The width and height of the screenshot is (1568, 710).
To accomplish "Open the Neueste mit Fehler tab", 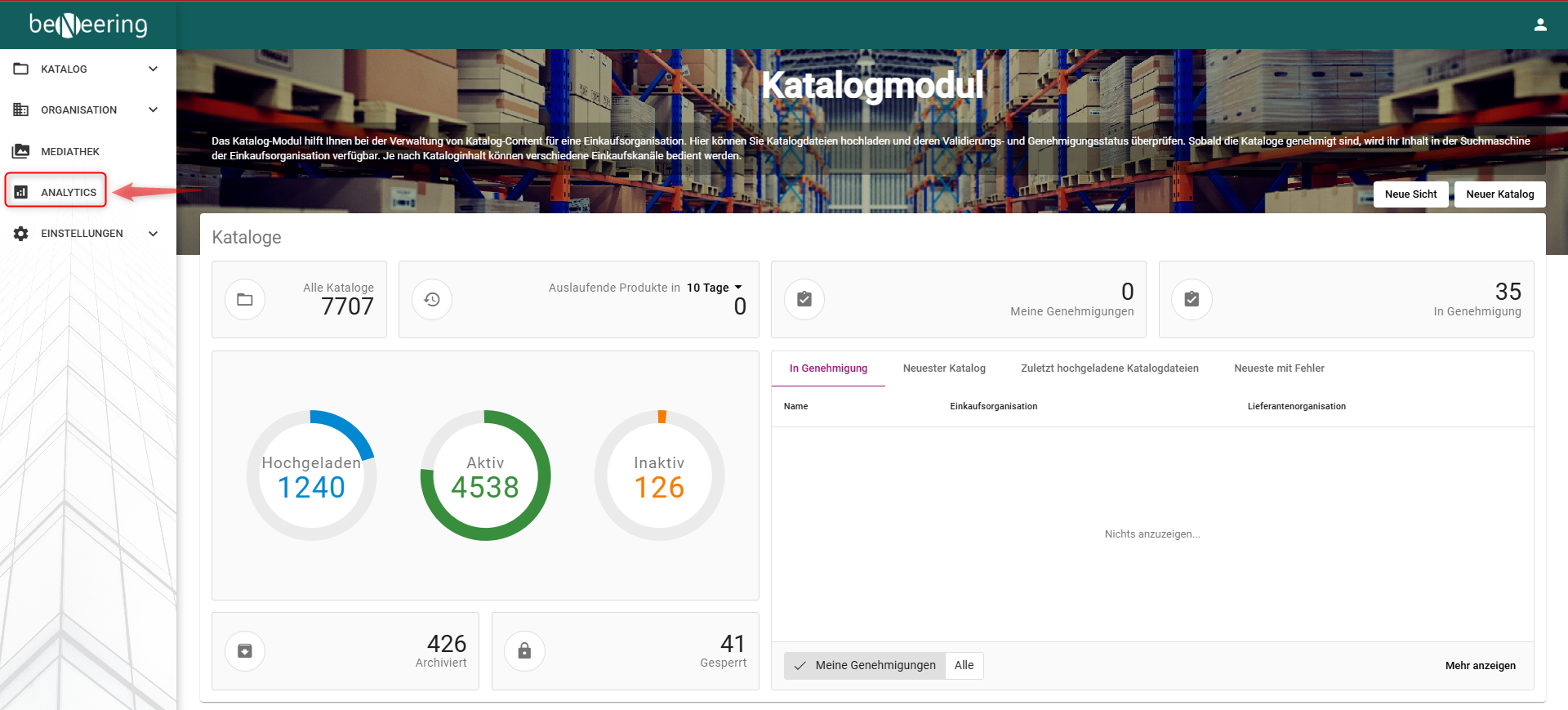I will tap(1279, 368).
